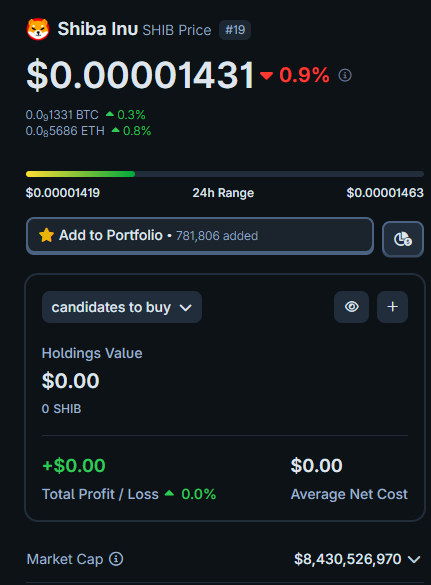The height and width of the screenshot is (585, 431).
Task: Click the Total Profit / Loss label
Action: click(100, 494)
